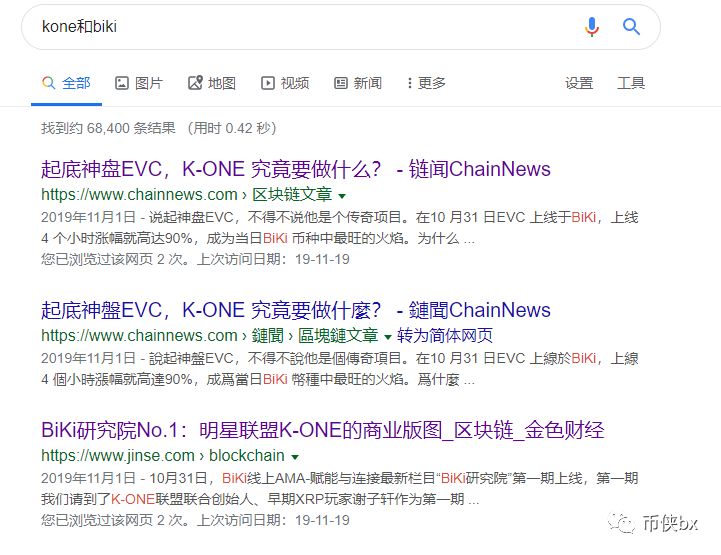Click the visit note under jinse result

[x=195, y=521]
